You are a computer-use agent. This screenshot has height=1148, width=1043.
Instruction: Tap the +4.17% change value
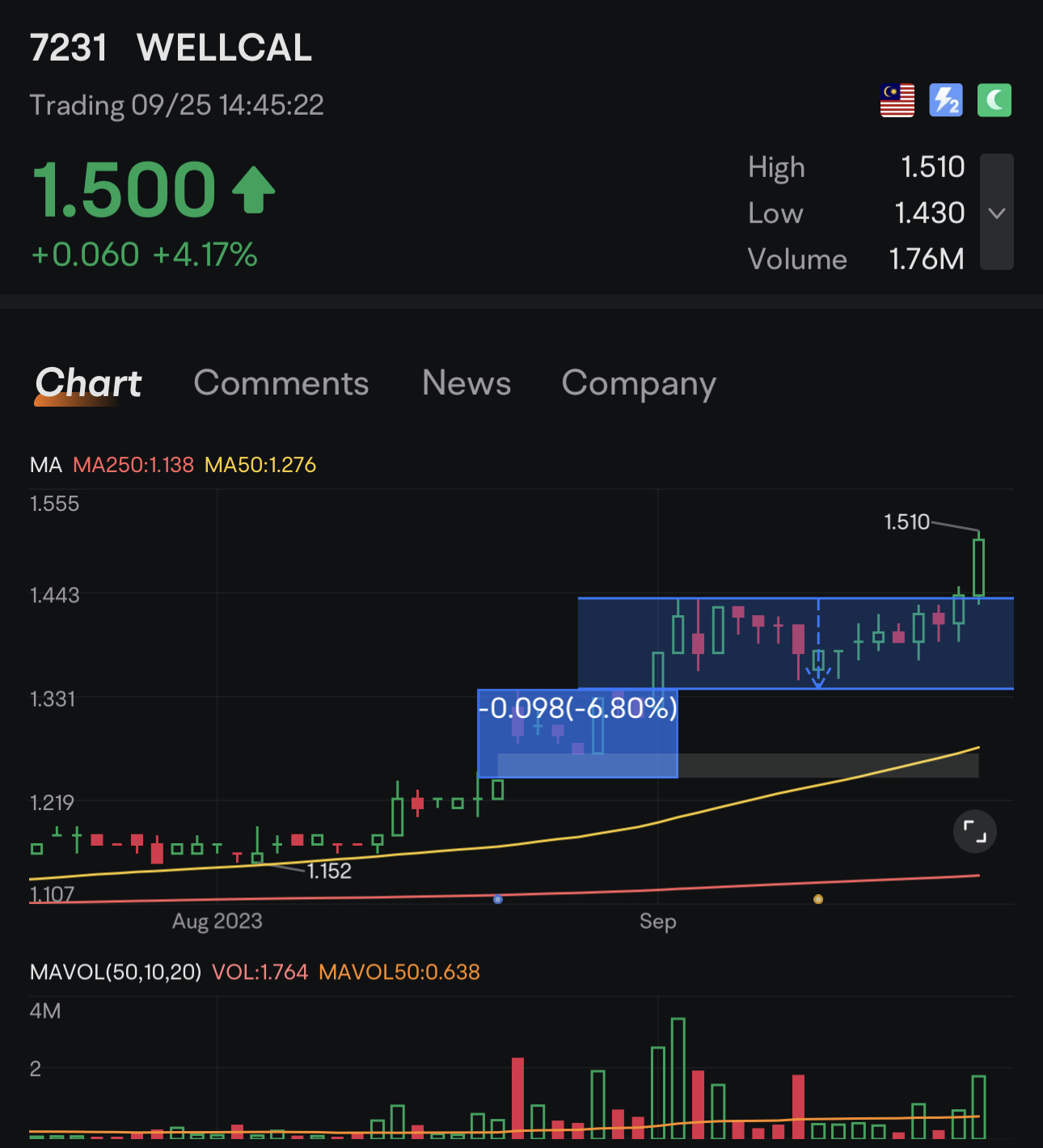[x=205, y=255]
